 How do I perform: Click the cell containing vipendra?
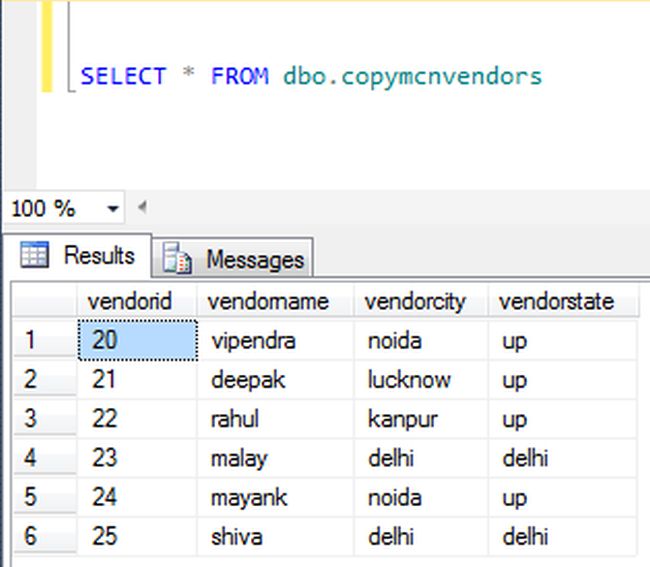point(276,340)
